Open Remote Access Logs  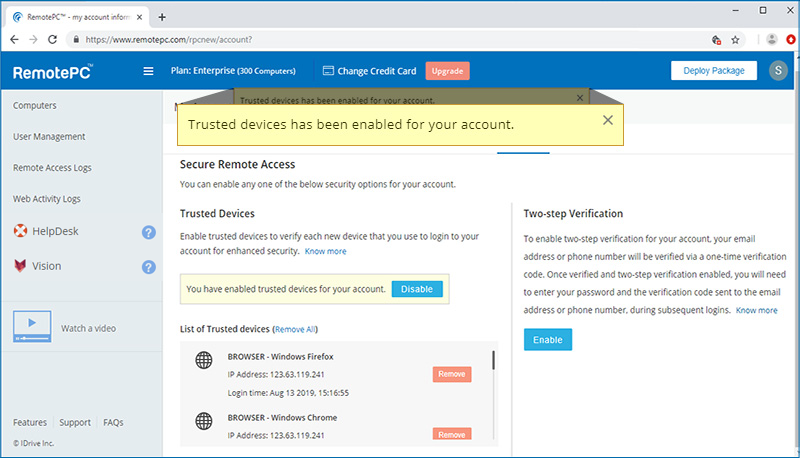(52, 168)
